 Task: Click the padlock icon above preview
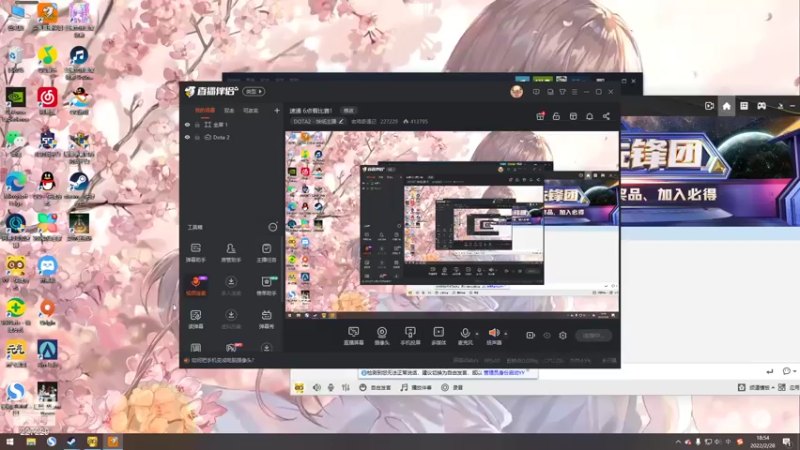tap(556, 116)
